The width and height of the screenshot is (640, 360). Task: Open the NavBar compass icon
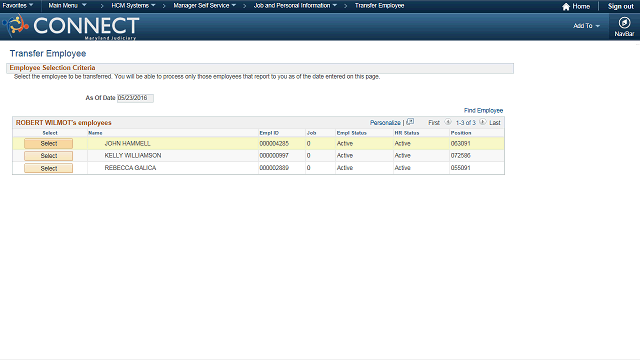[x=624, y=23]
